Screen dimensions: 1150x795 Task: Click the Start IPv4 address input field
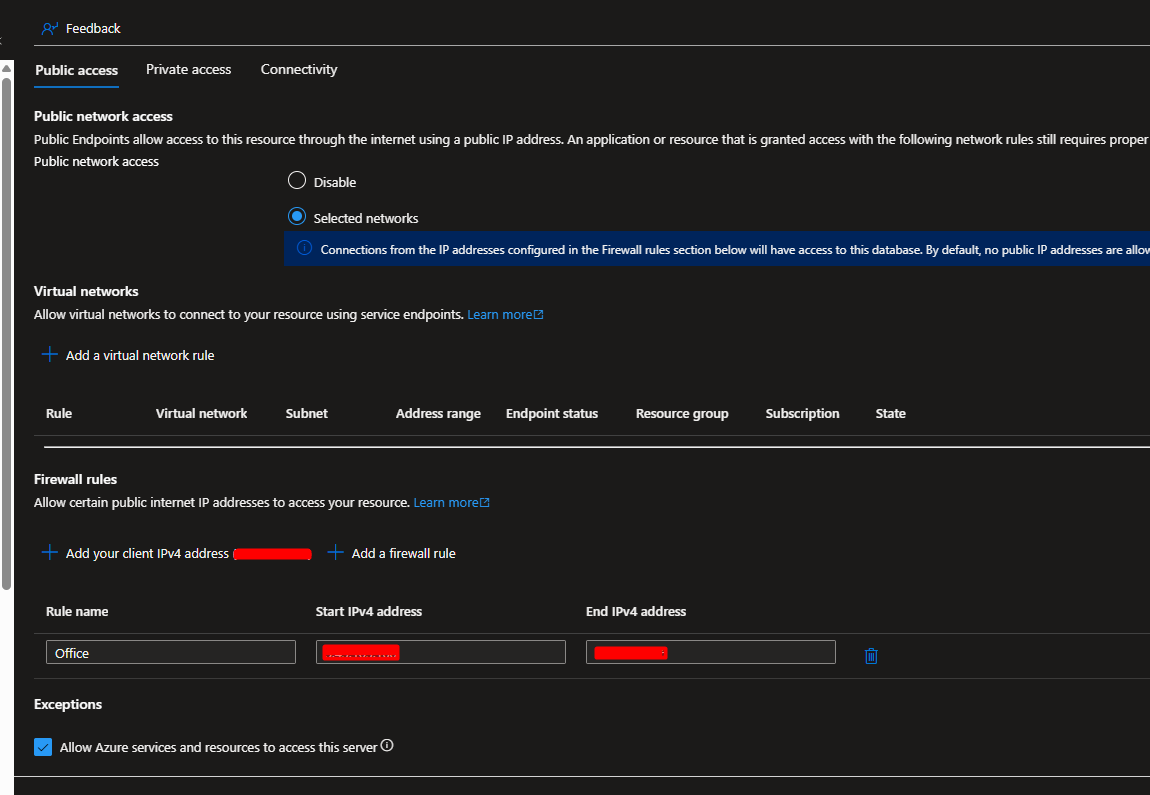441,652
